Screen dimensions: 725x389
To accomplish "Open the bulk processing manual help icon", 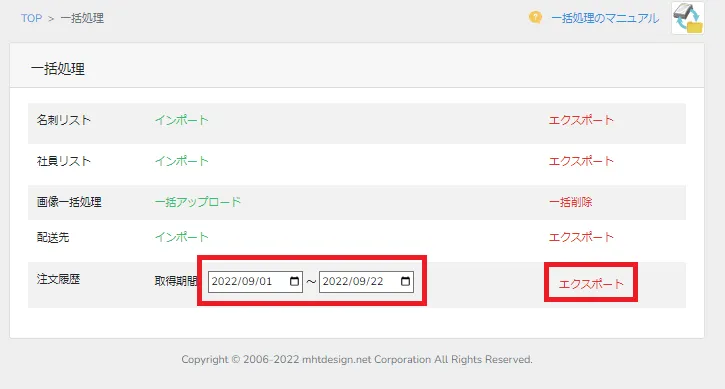I will click(x=535, y=18).
